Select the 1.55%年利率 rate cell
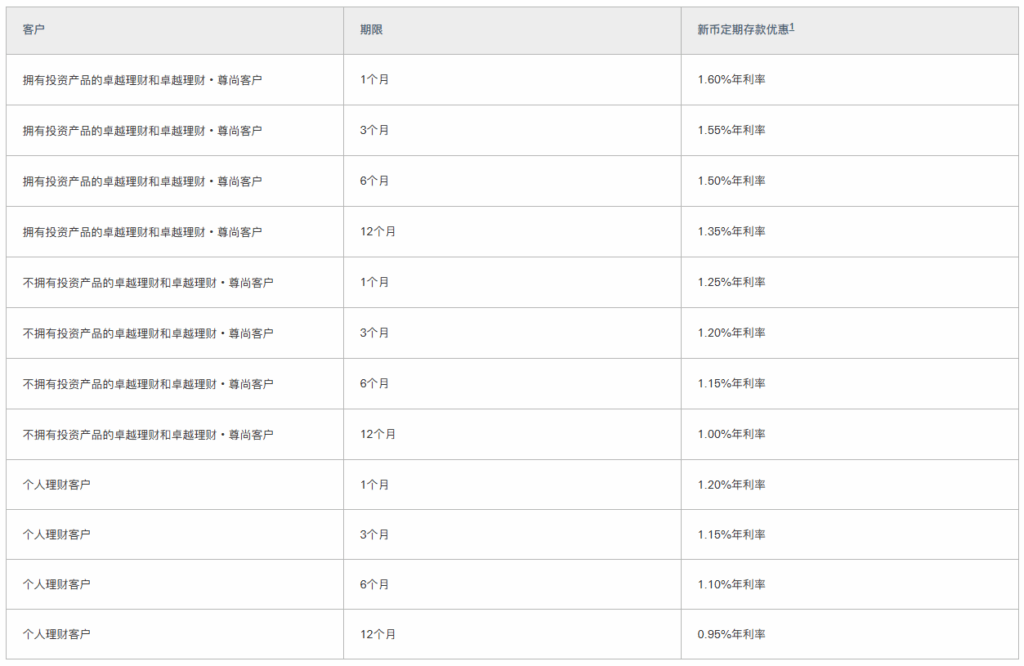Image resolution: width=1024 pixels, height=666 pixels. coord(731,130)
